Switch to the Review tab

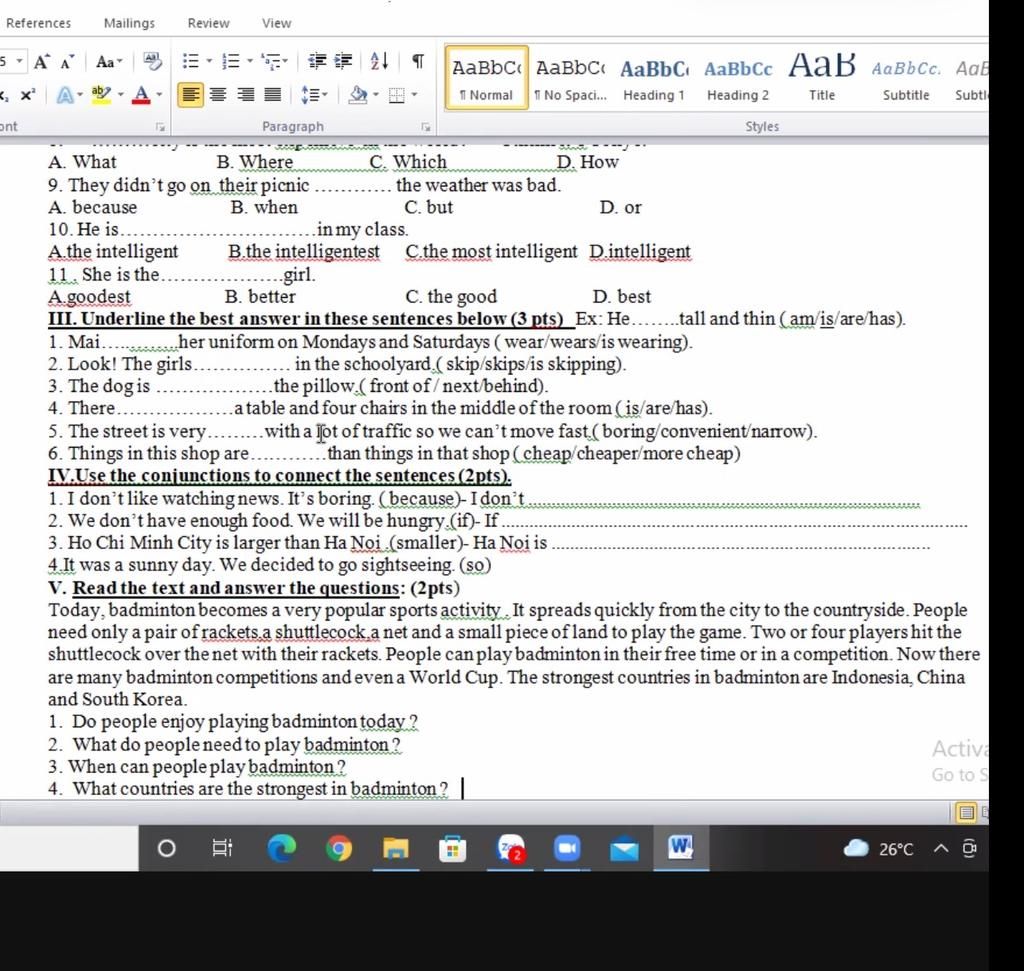pos(208,23)
